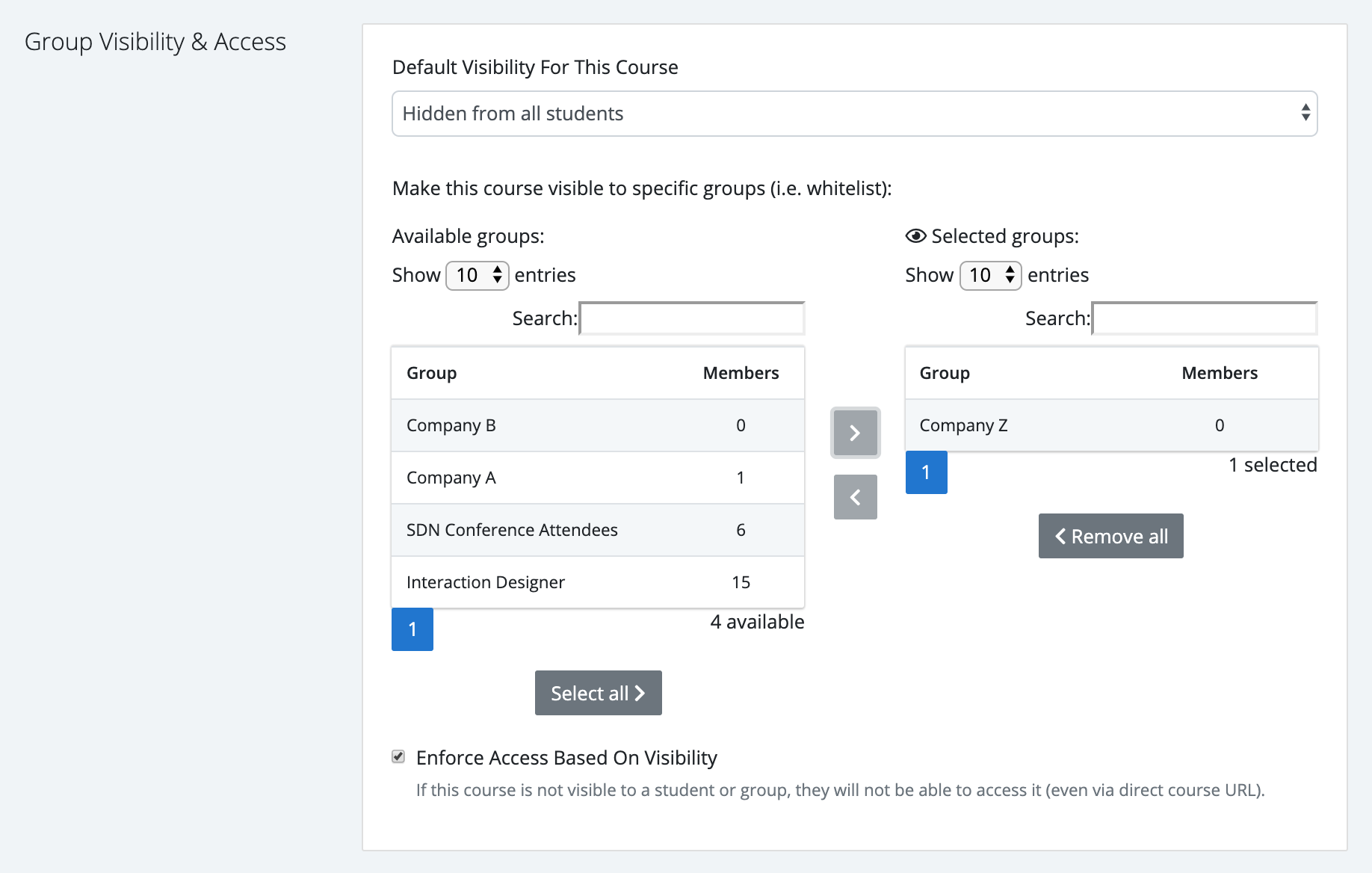
Task: Sort available groups by Members column
Action: coord(741,373)
